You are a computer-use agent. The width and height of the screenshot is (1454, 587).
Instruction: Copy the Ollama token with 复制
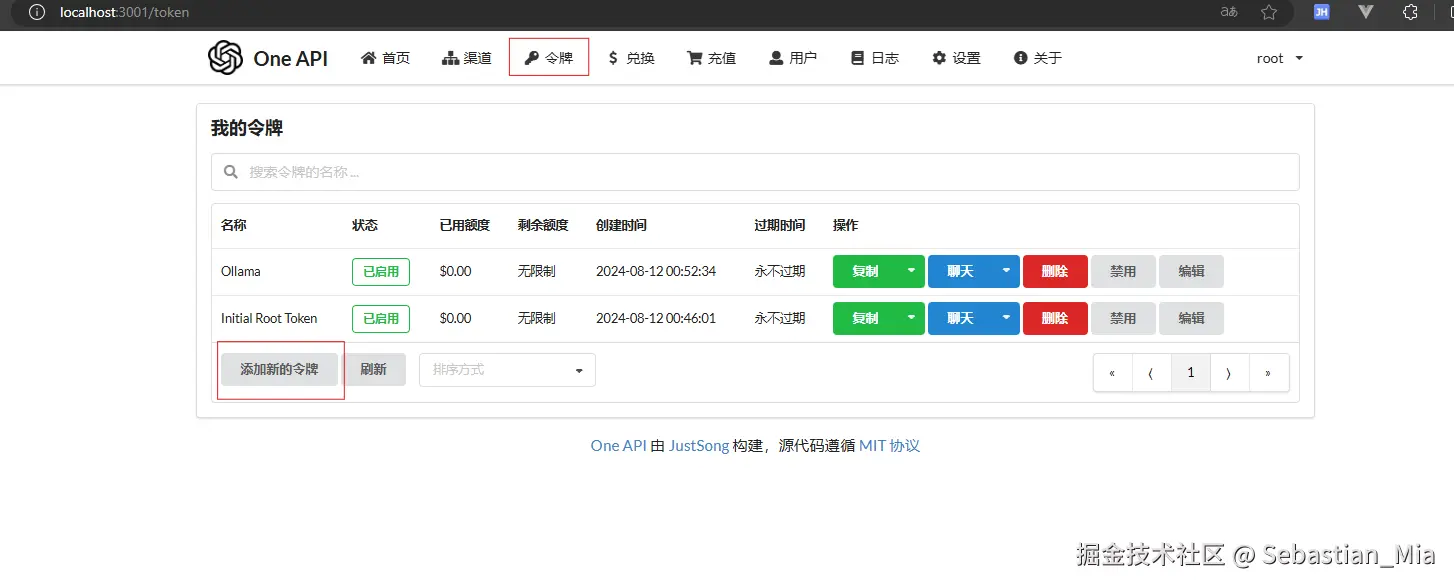coord(865,271)
